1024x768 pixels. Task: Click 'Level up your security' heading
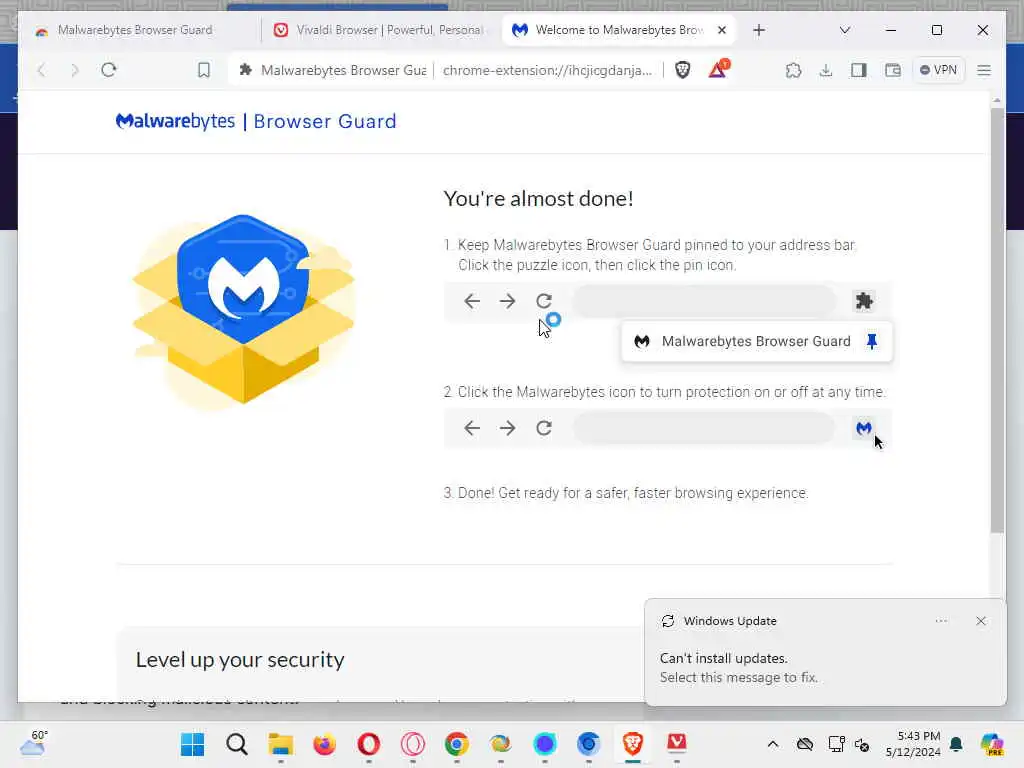(240, 660)
